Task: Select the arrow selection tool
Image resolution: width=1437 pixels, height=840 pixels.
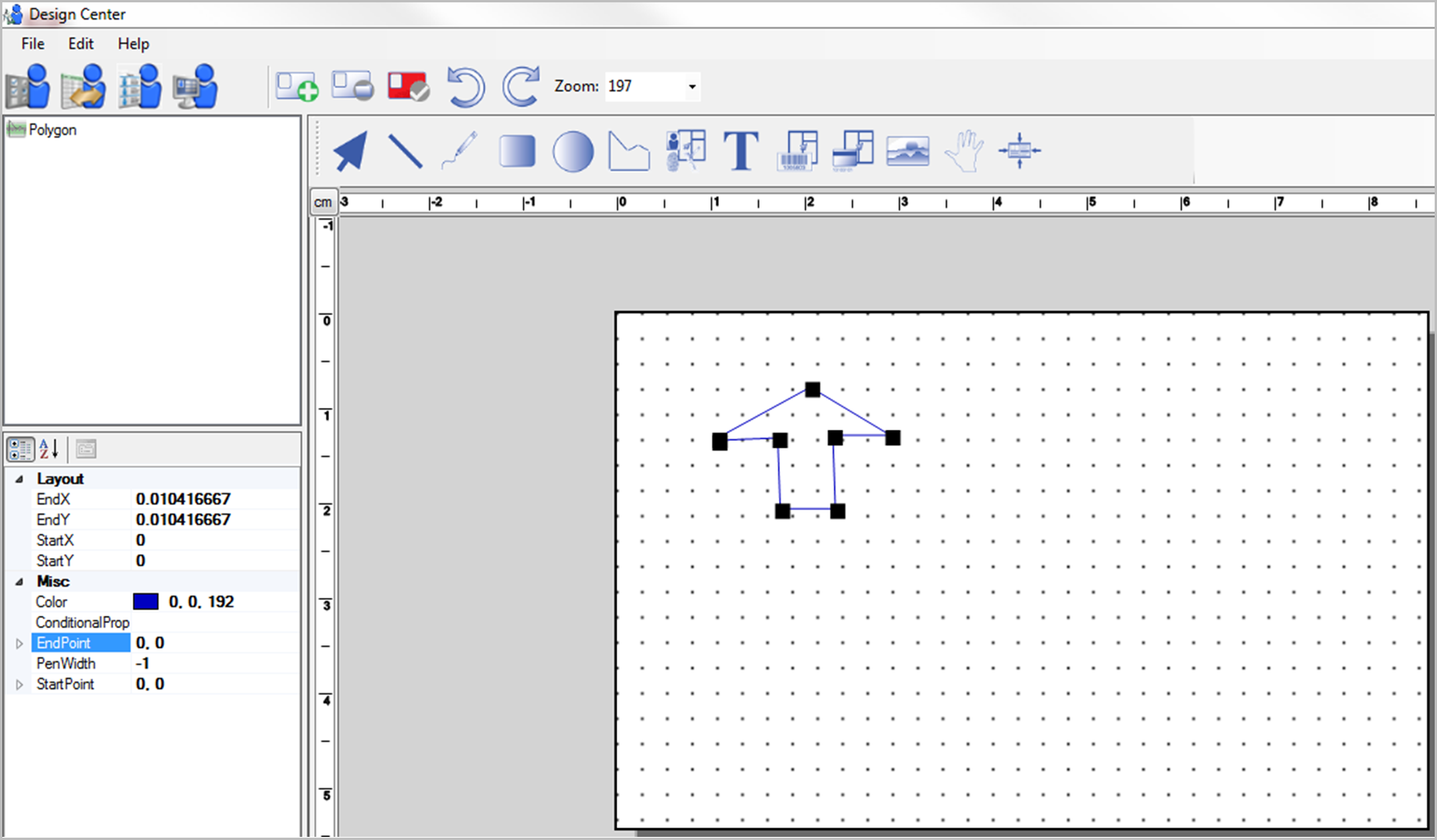Action: click(349, 151)
